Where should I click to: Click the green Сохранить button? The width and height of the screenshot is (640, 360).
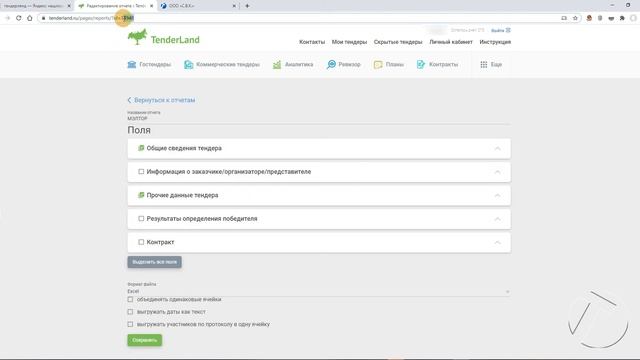coord(144,340)
